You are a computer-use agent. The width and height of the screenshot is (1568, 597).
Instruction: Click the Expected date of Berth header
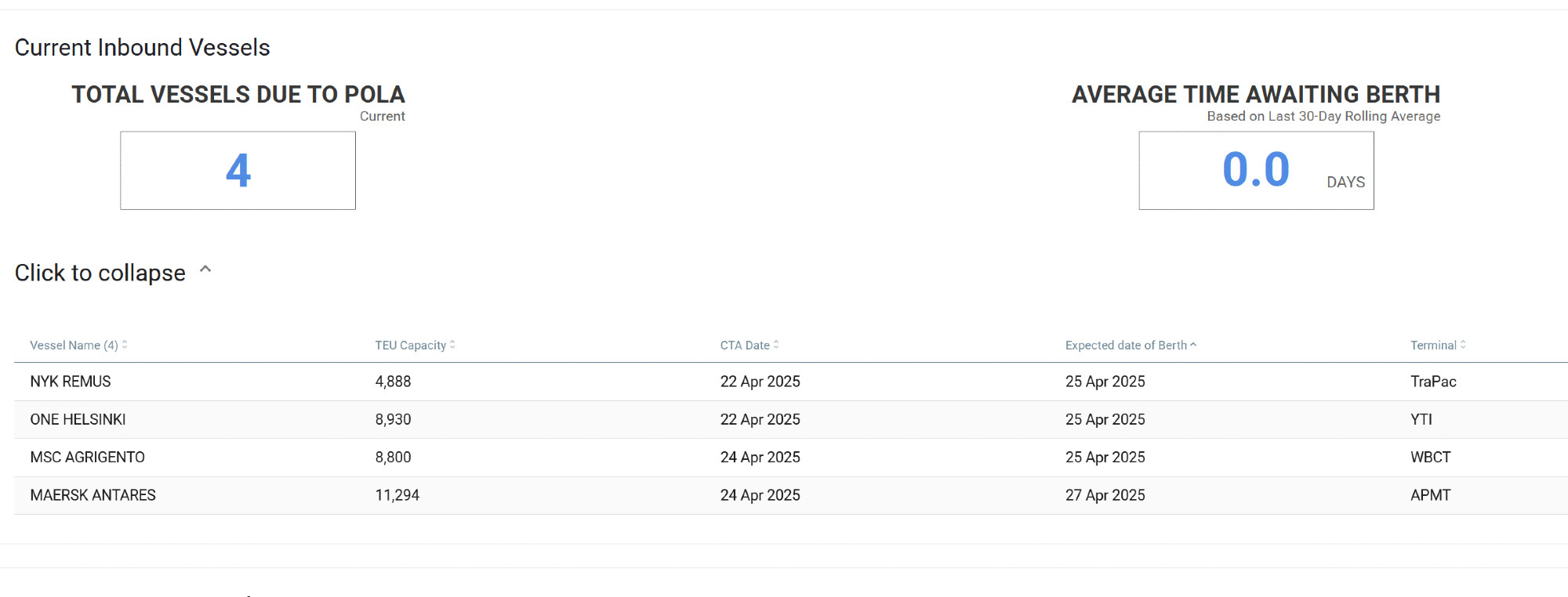coord(1126,346)
